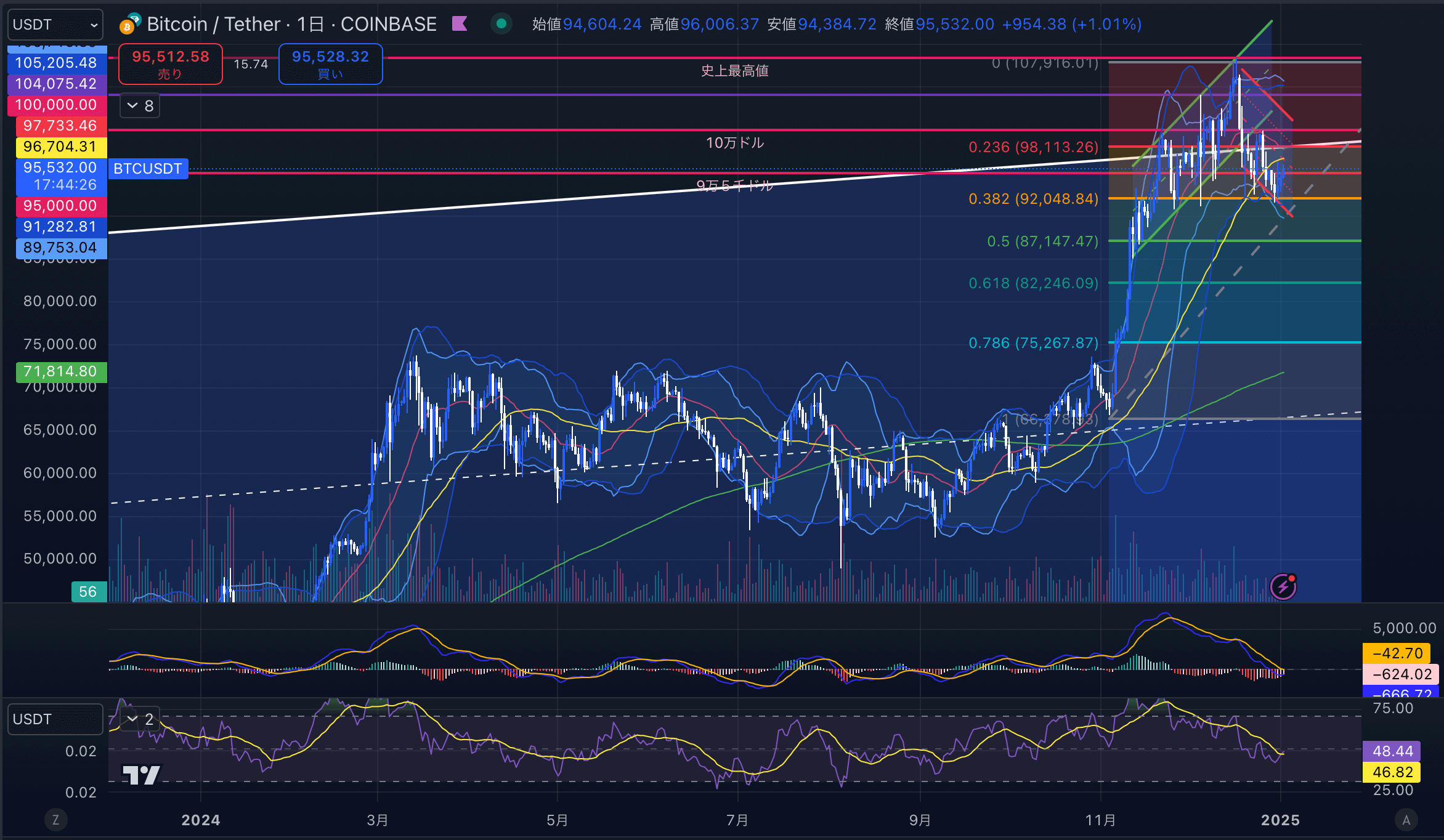This screenshot has height=840, width=1444.
Task: Select the purple 104,075.42 price label
Action: coord(56,84)
